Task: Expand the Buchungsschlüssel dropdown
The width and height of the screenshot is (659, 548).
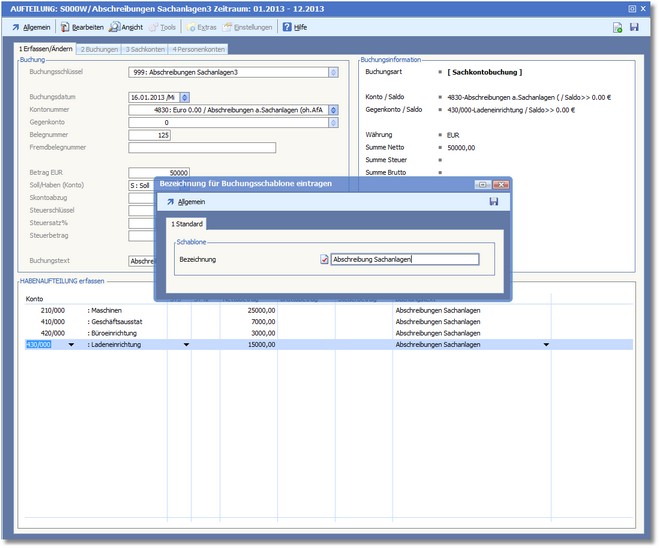Action: tap(332, 72)
